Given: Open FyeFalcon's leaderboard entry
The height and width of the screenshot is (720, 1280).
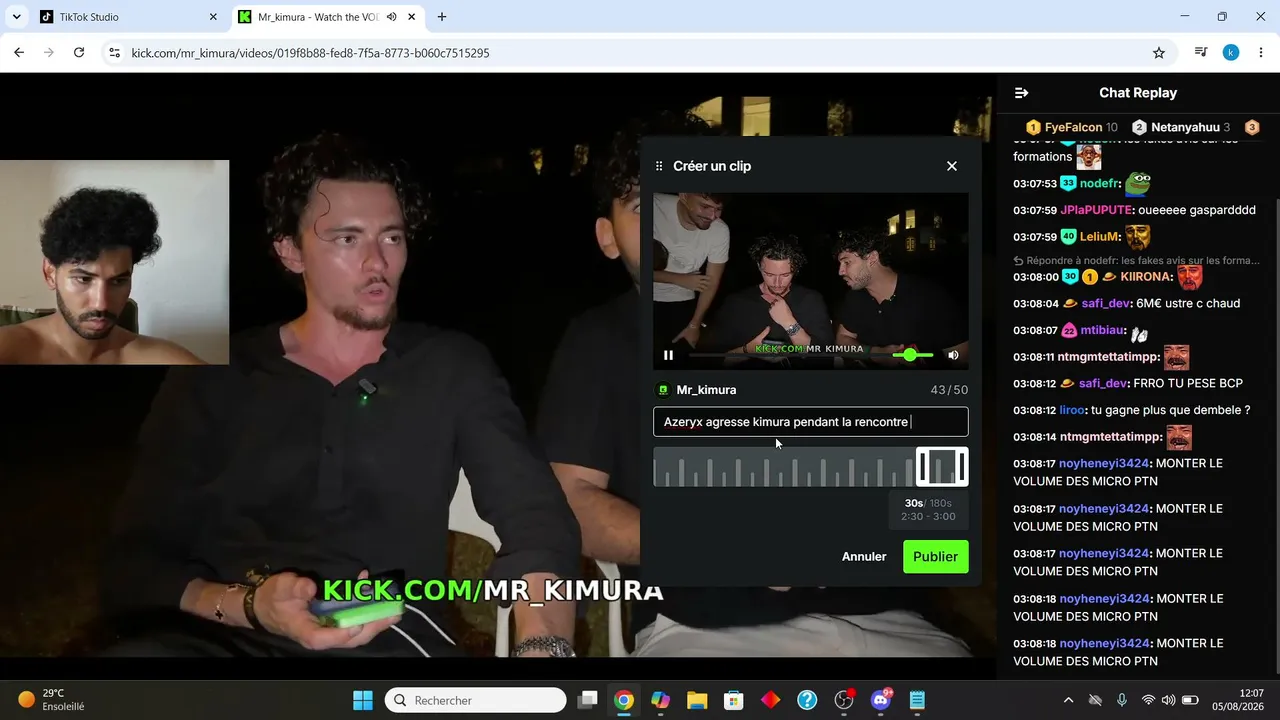Looking at the screenshot, I should pos(1072,127).
